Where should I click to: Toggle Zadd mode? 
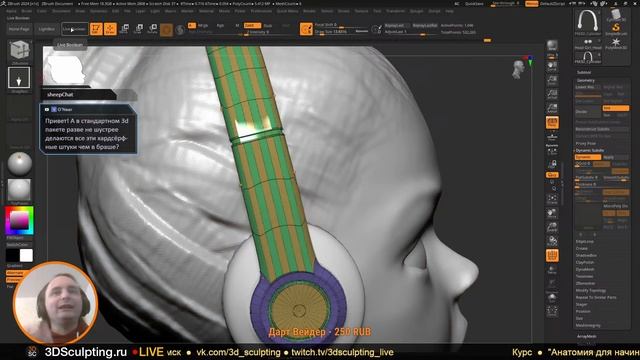point(251,25)
